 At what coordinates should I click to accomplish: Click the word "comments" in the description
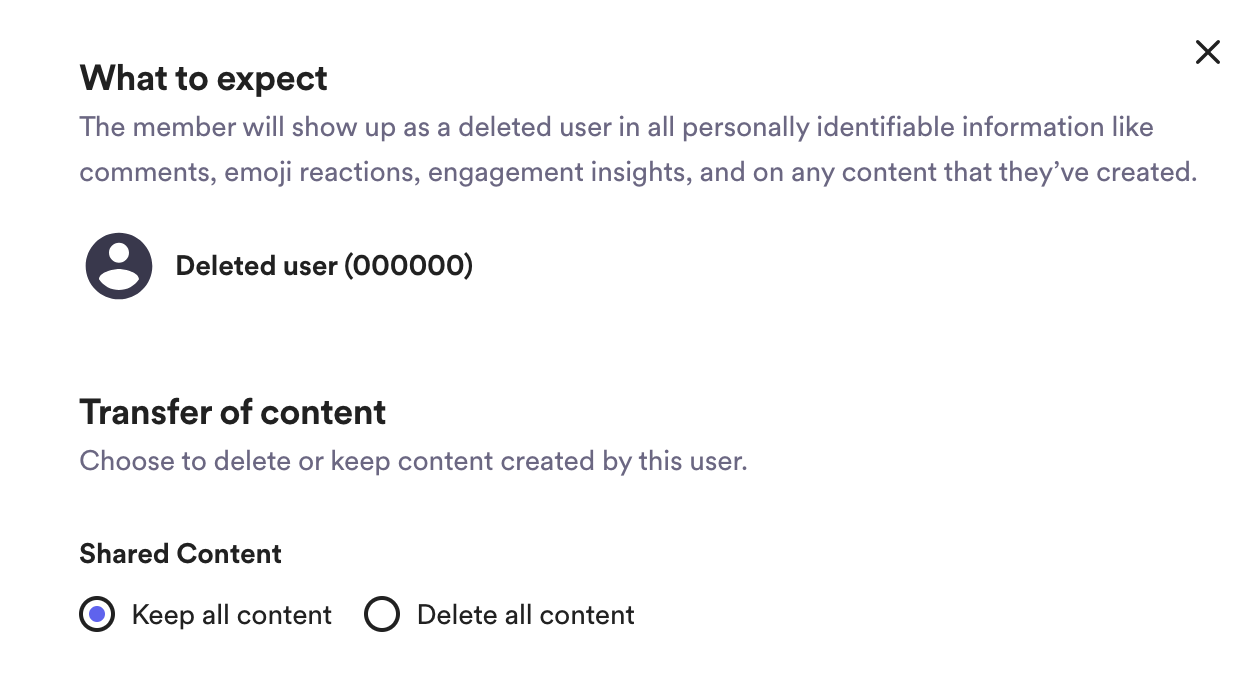click(146, 172)
